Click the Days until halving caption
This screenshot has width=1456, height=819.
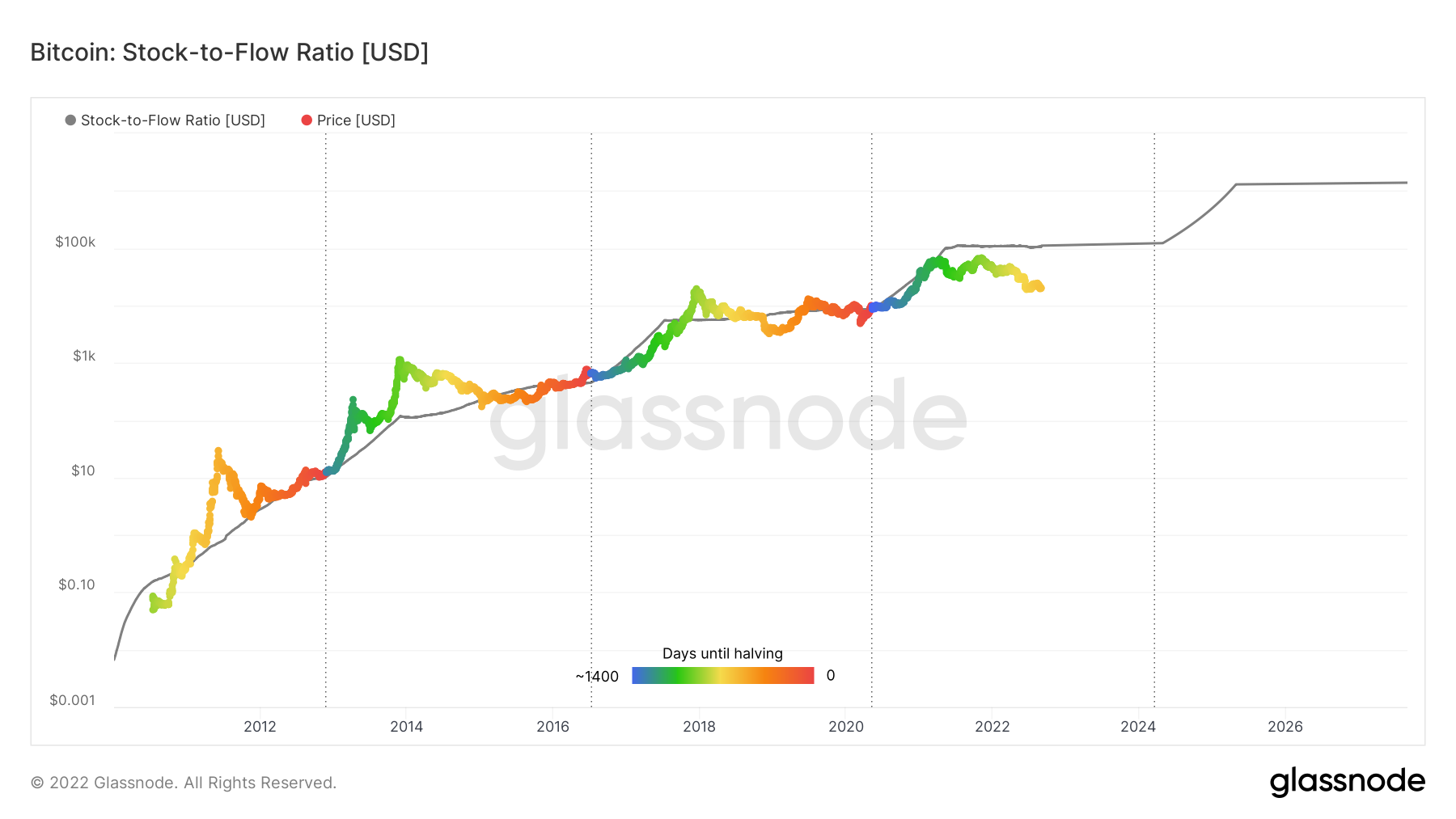tap(722, 653)
